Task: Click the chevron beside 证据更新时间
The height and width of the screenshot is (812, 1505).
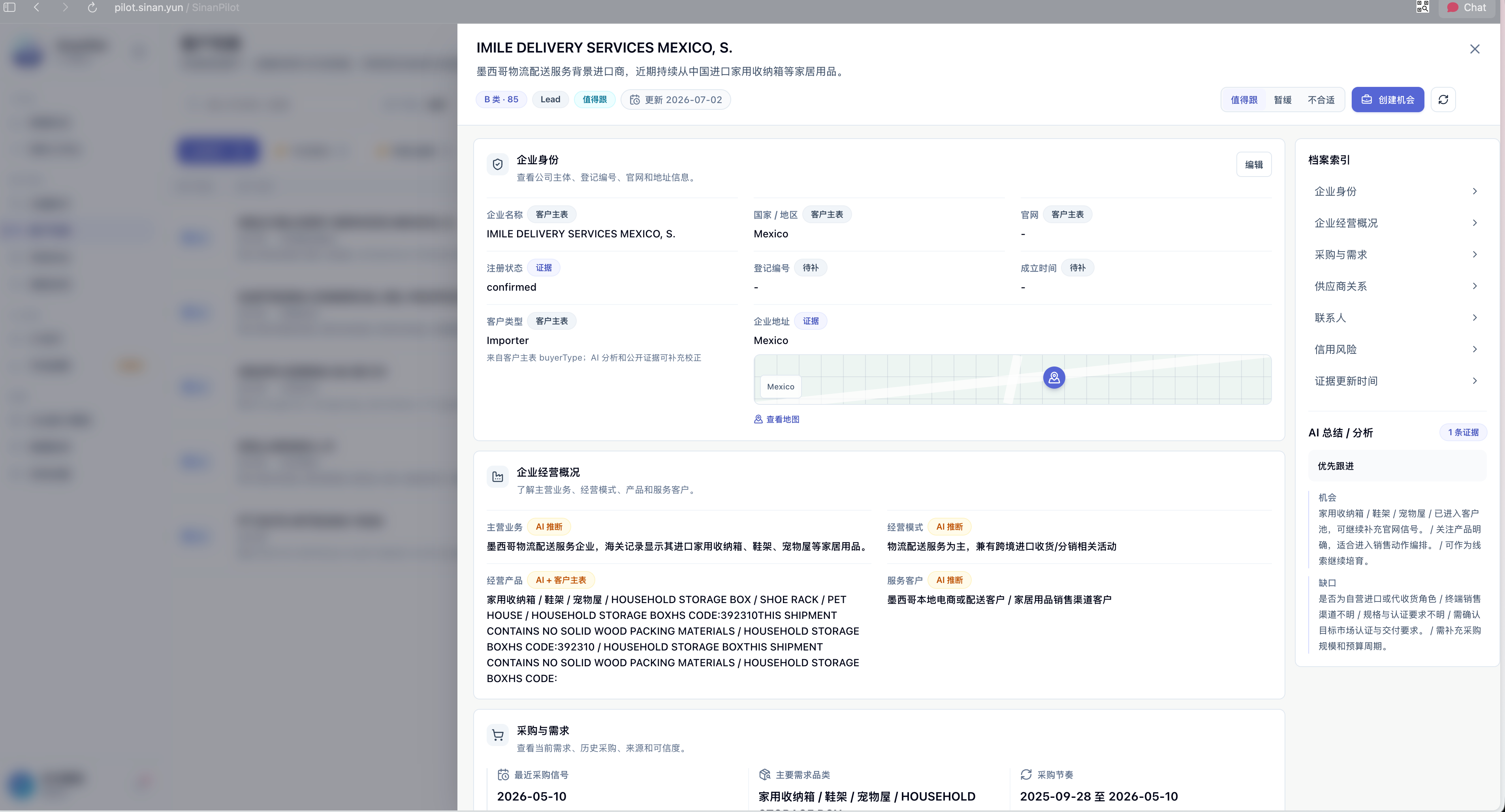Action: (1475, 381)
